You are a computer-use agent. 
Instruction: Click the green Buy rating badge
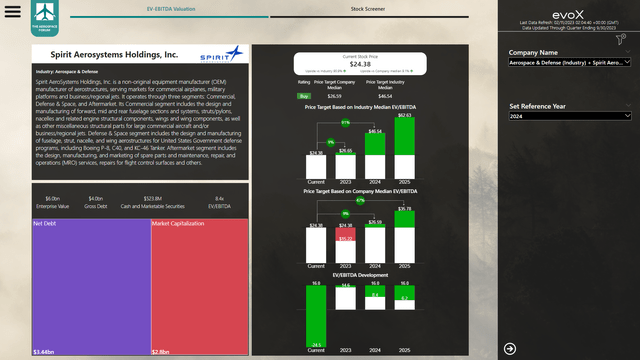tap(304, 96)
